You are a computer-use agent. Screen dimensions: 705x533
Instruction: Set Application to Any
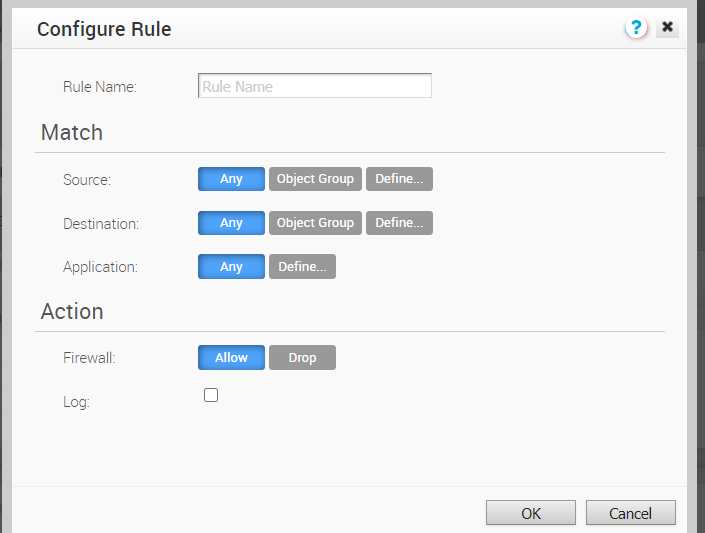coord(231,267)
